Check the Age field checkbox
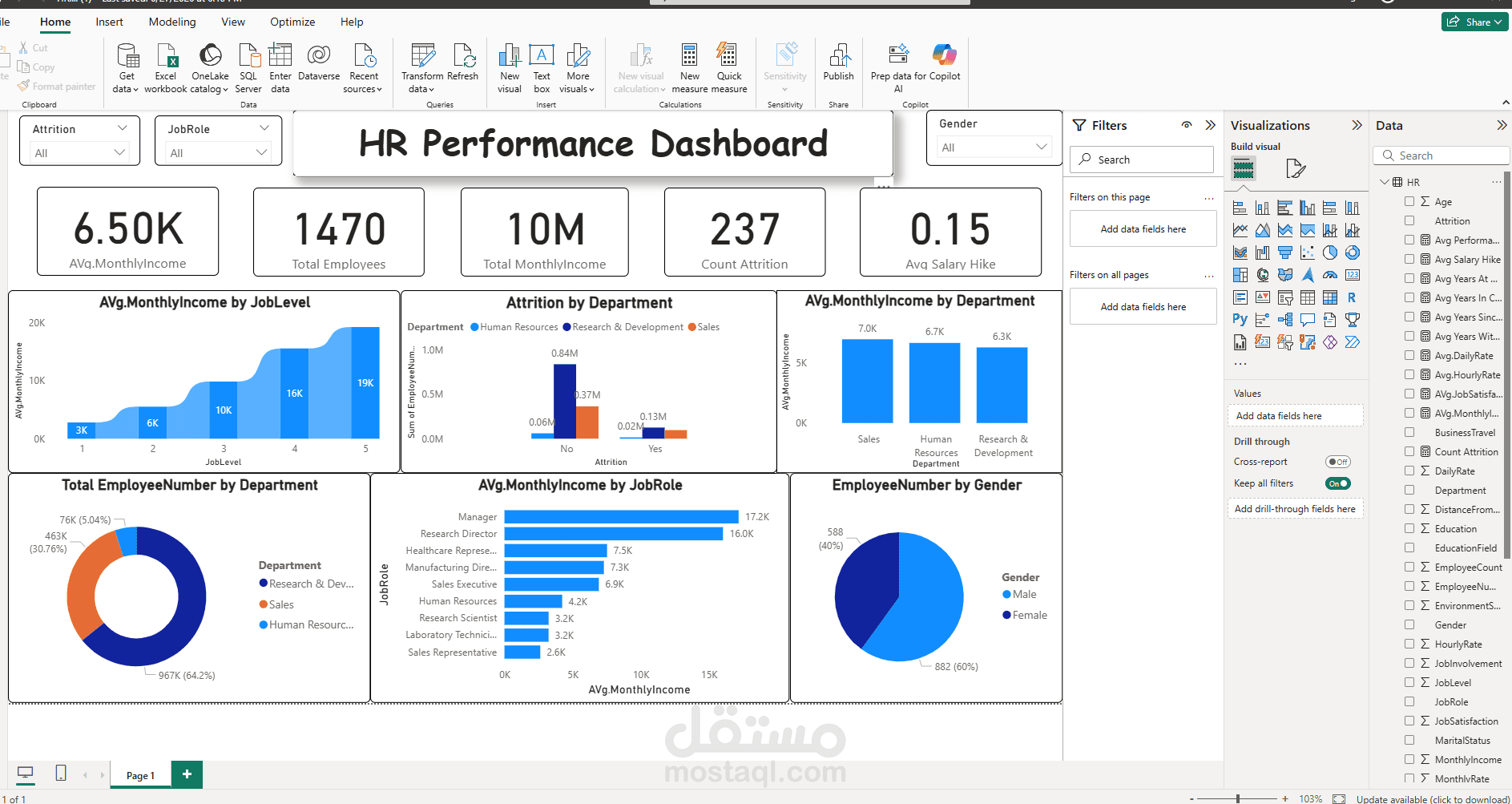Viewport: 1512px width, 804px height. (x=1409, y=201)
